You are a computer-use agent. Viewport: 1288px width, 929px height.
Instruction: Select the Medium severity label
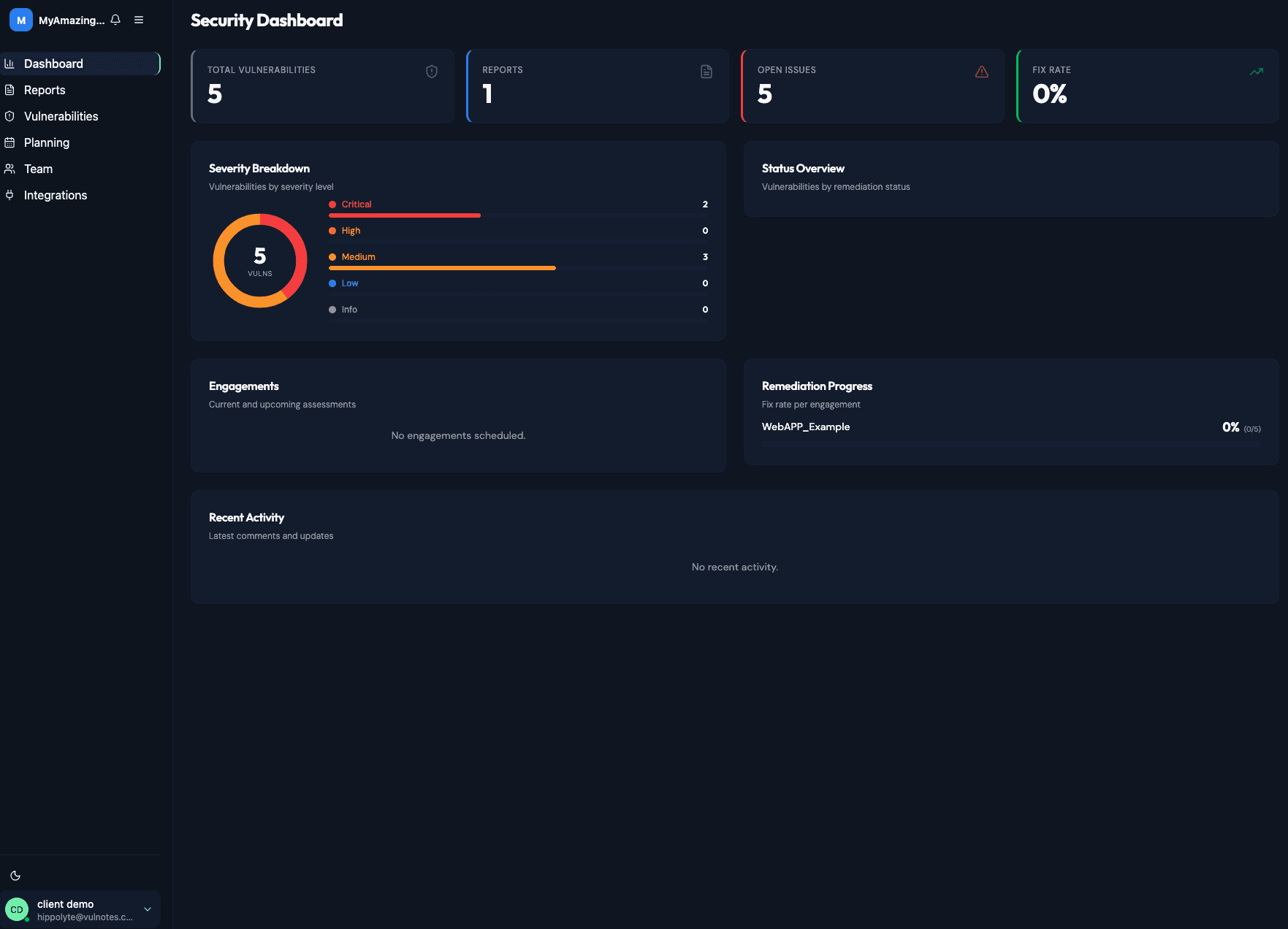(359, 257)
